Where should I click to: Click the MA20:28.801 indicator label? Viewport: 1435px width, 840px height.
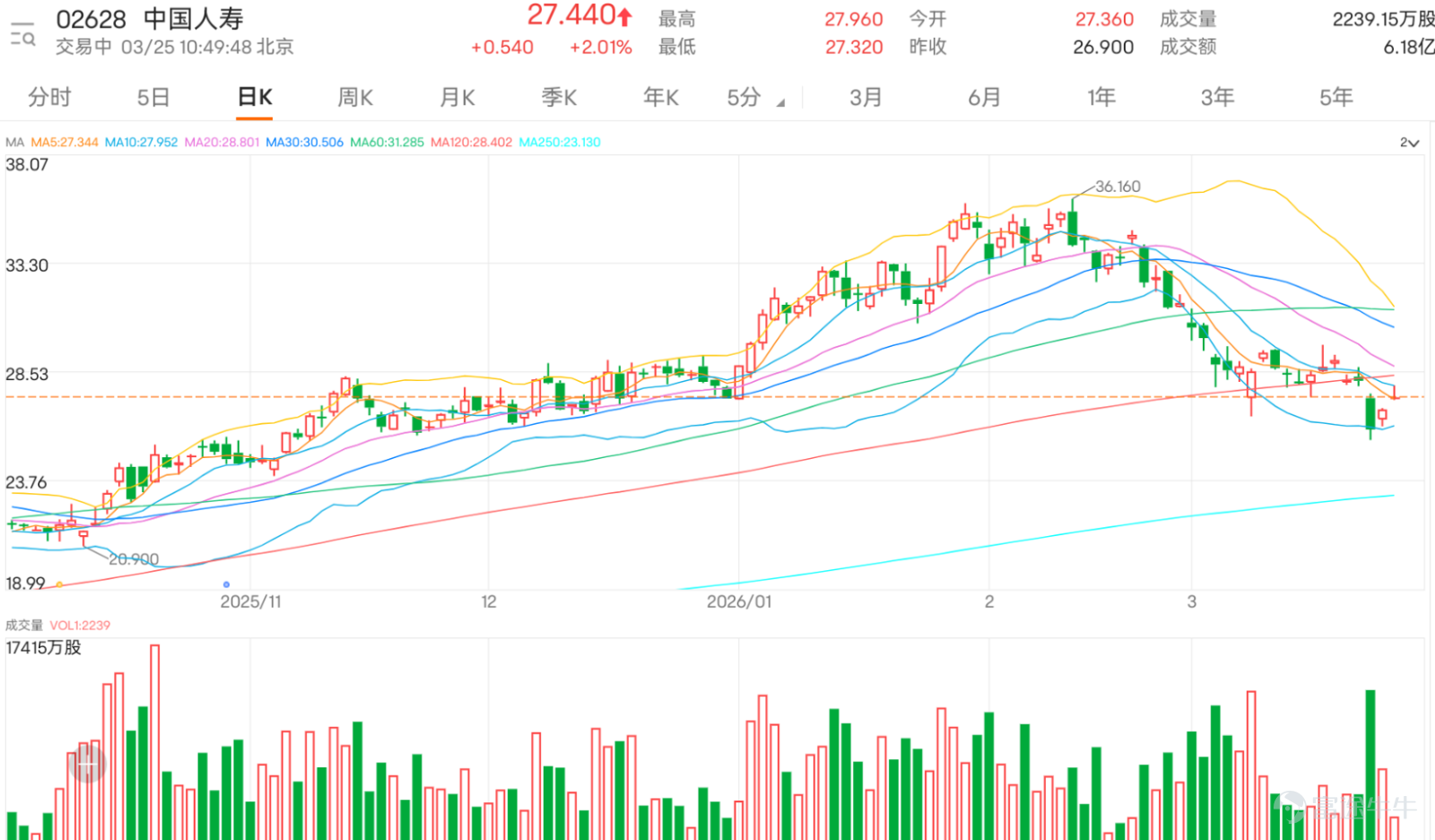[222, 143]
